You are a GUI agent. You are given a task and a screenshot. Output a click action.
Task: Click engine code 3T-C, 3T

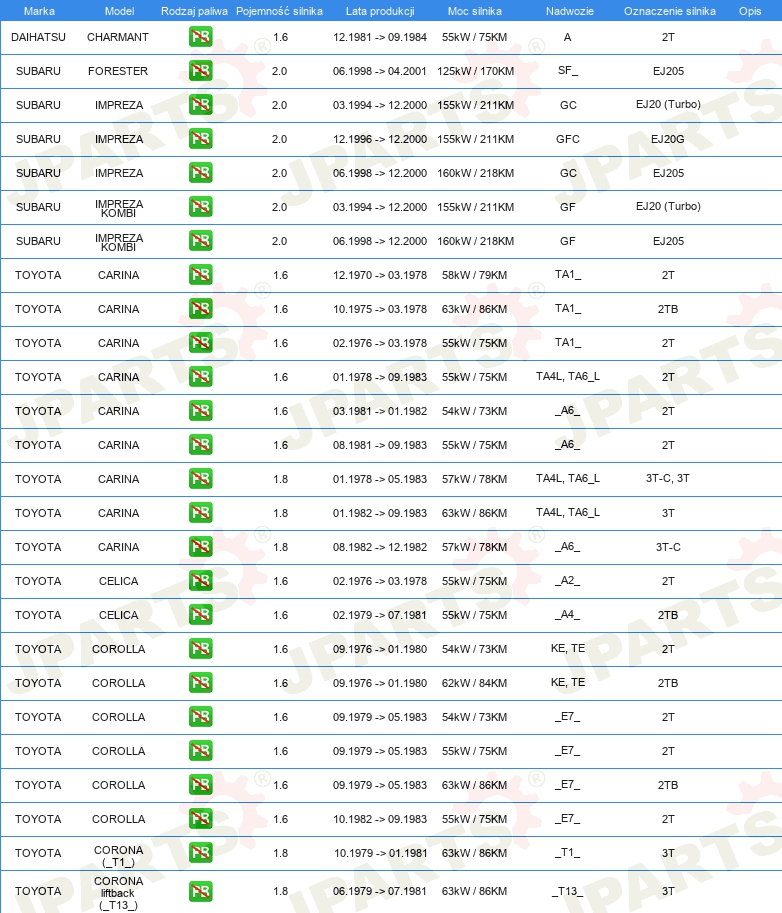[668, 479]
